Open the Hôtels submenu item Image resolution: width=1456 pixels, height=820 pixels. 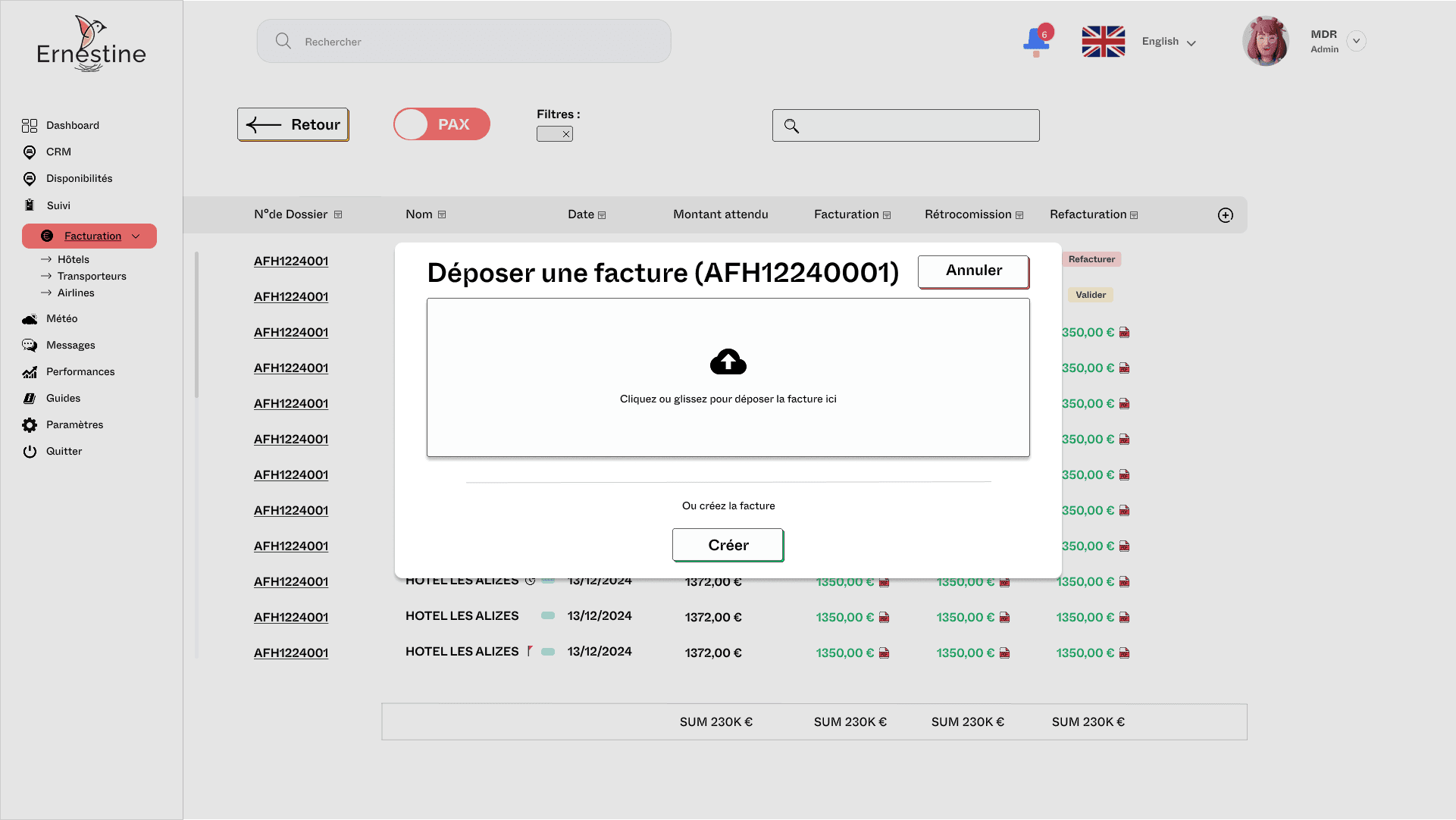pyautogui.click(x=73, y=259)
